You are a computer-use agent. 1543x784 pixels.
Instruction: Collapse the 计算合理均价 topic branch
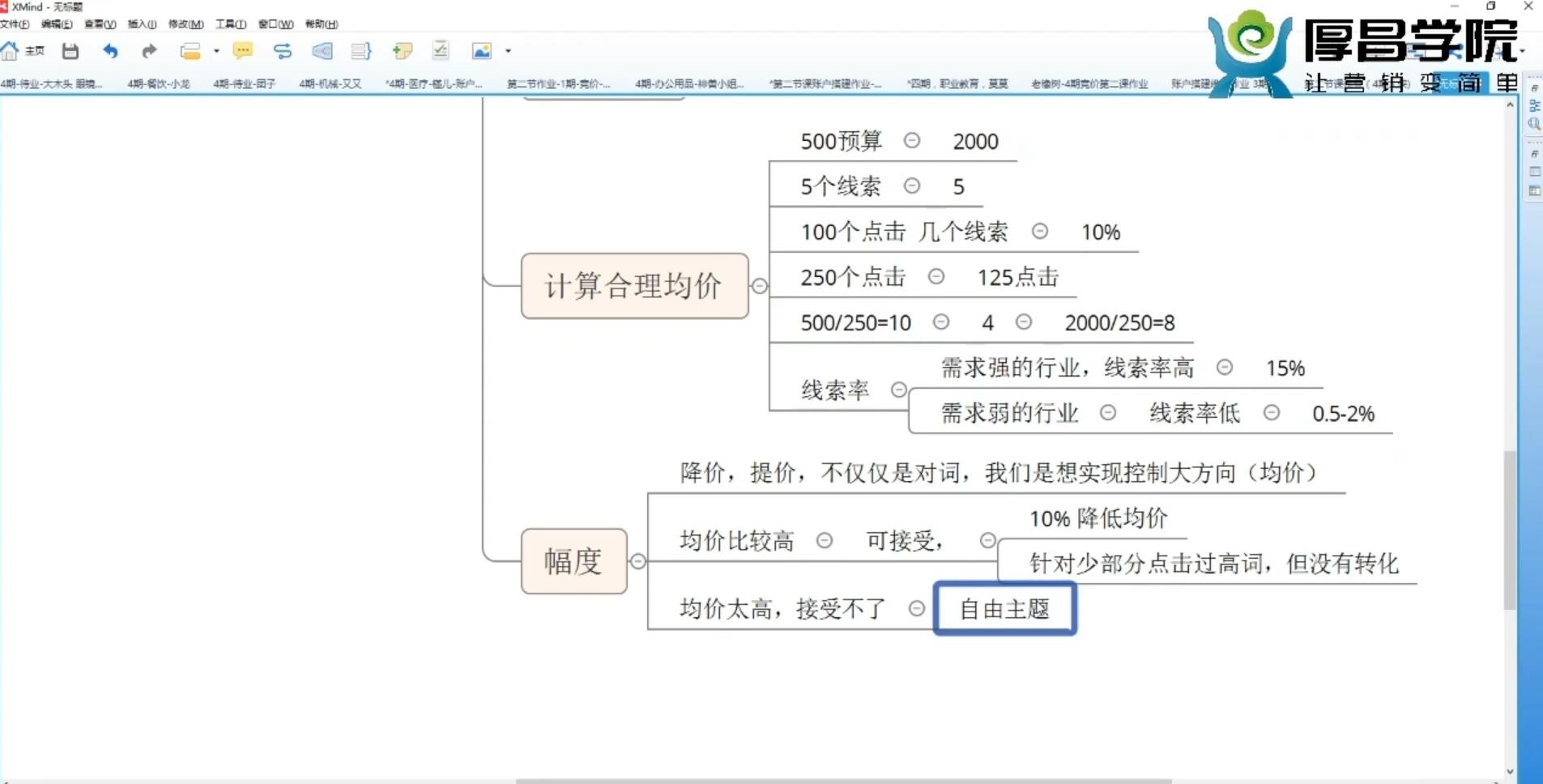[x=760, y=286]
